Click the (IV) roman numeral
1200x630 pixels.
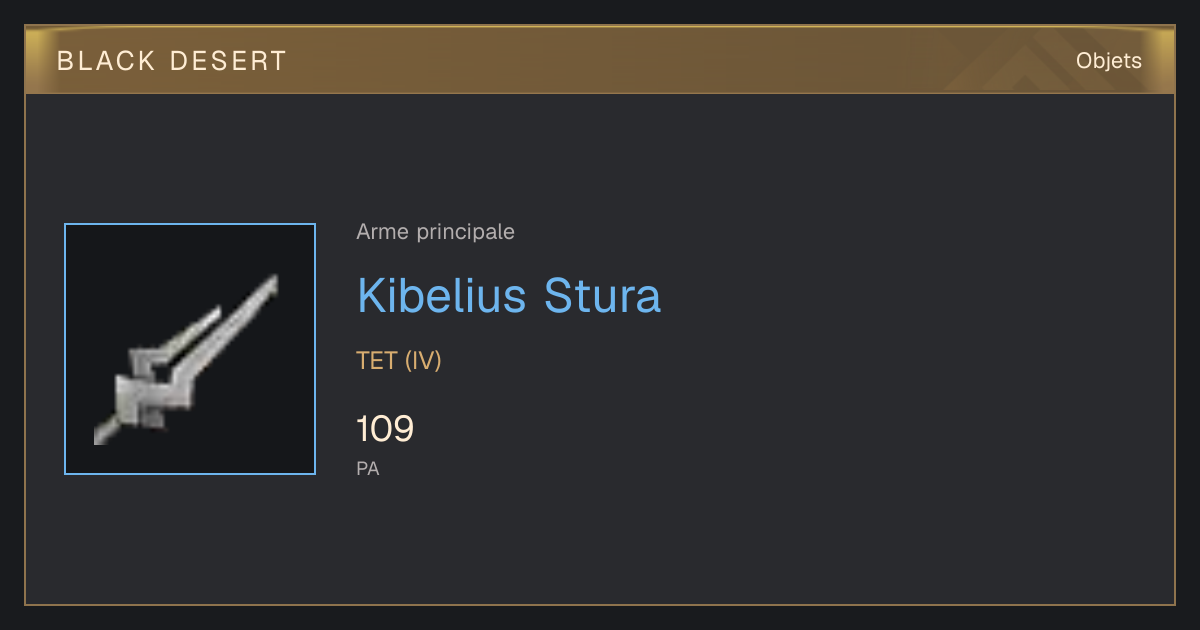(423, 361)
